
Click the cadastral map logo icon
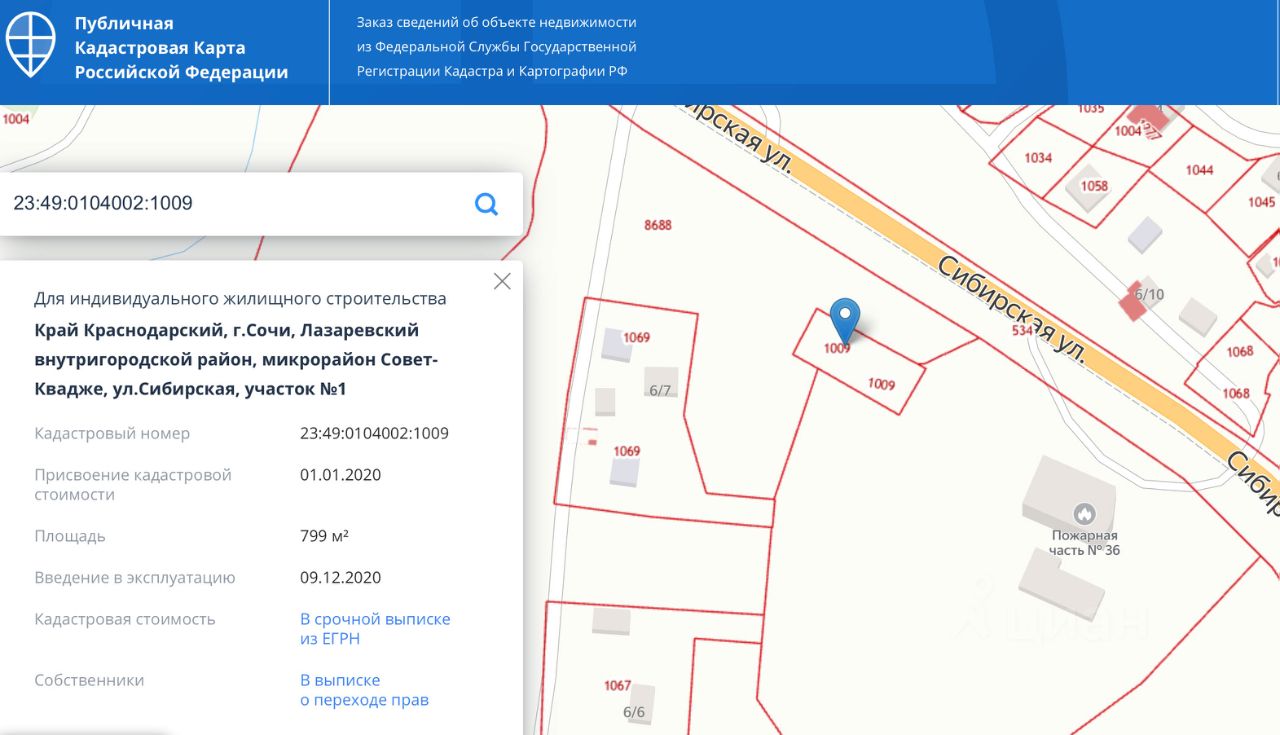pyautogui.click(x=31, y=45)
